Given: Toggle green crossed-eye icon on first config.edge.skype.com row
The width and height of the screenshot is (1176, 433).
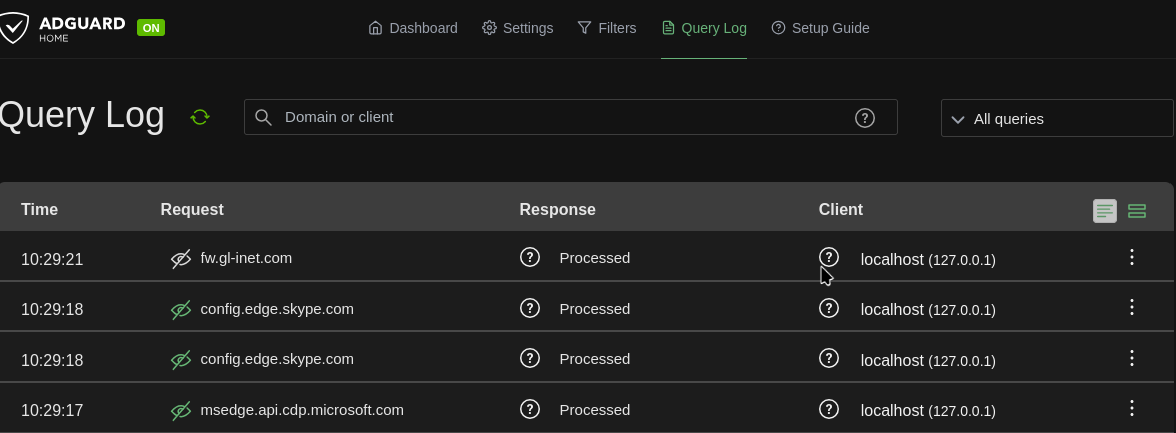Looking at the screenshot, I should (181, 310).
